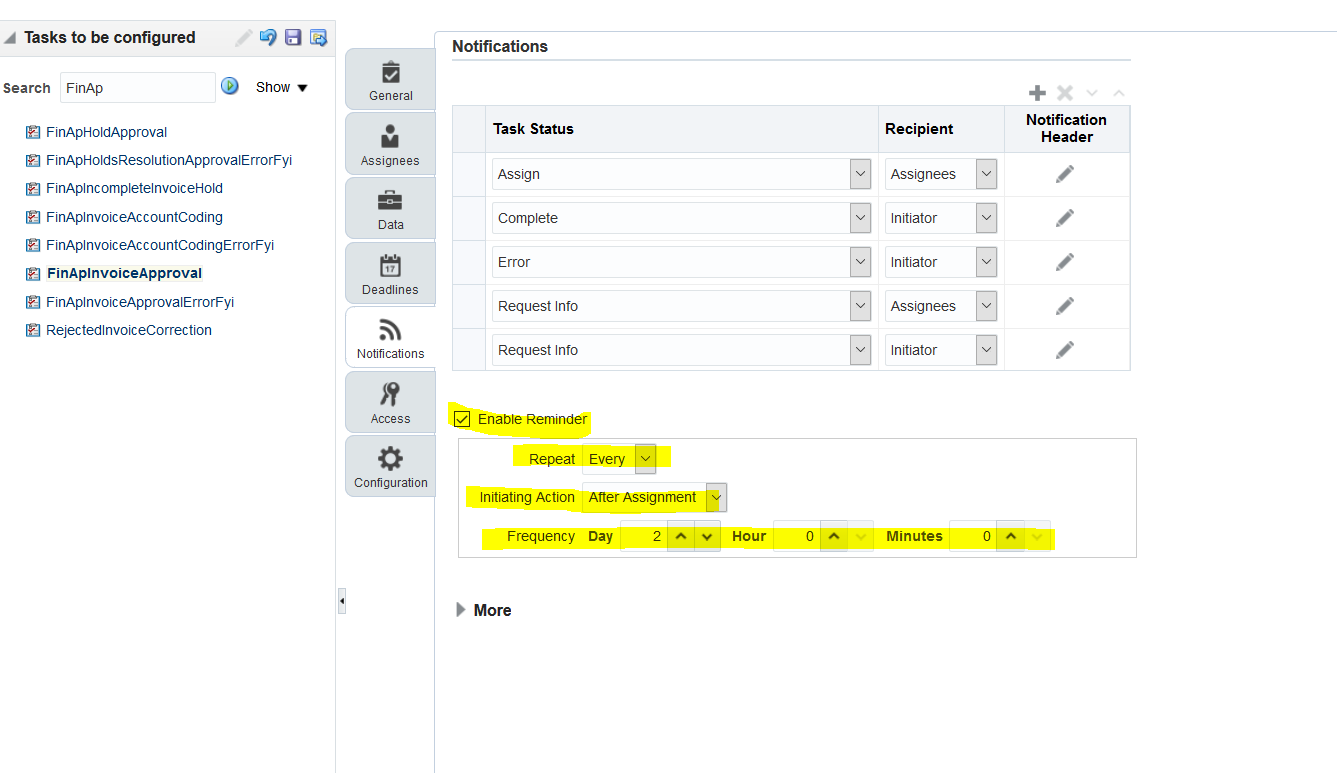Move notification up using the up chevron icon

click(x=1119, y=93)
